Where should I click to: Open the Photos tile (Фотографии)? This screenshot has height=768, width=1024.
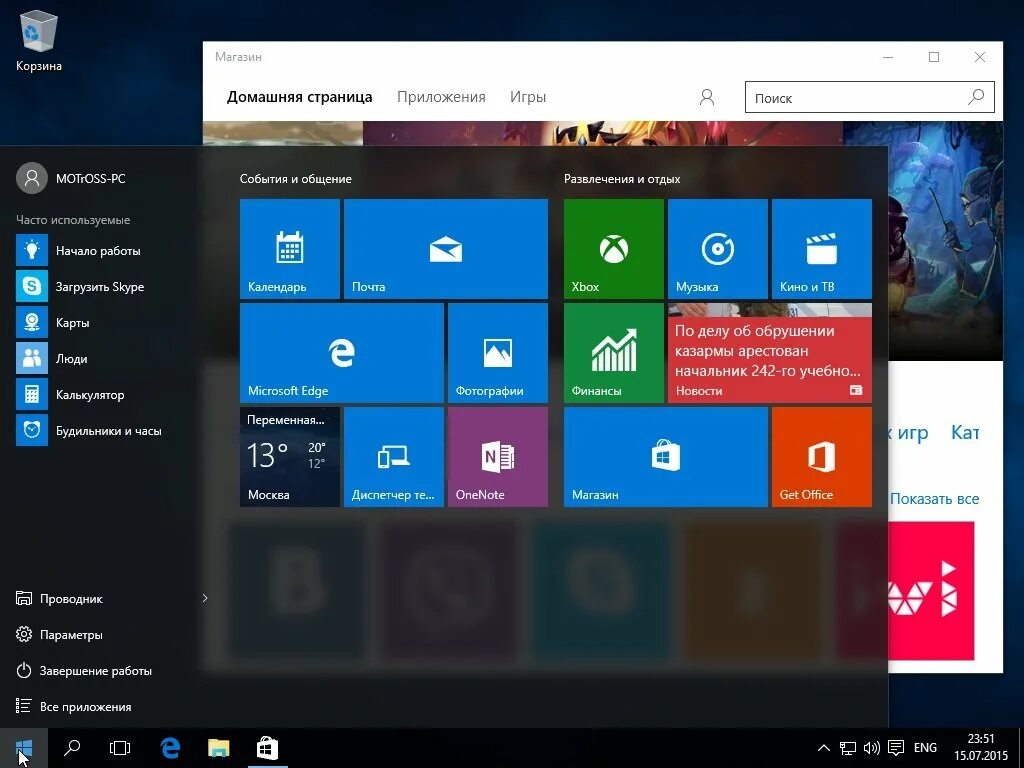[498, 353]
